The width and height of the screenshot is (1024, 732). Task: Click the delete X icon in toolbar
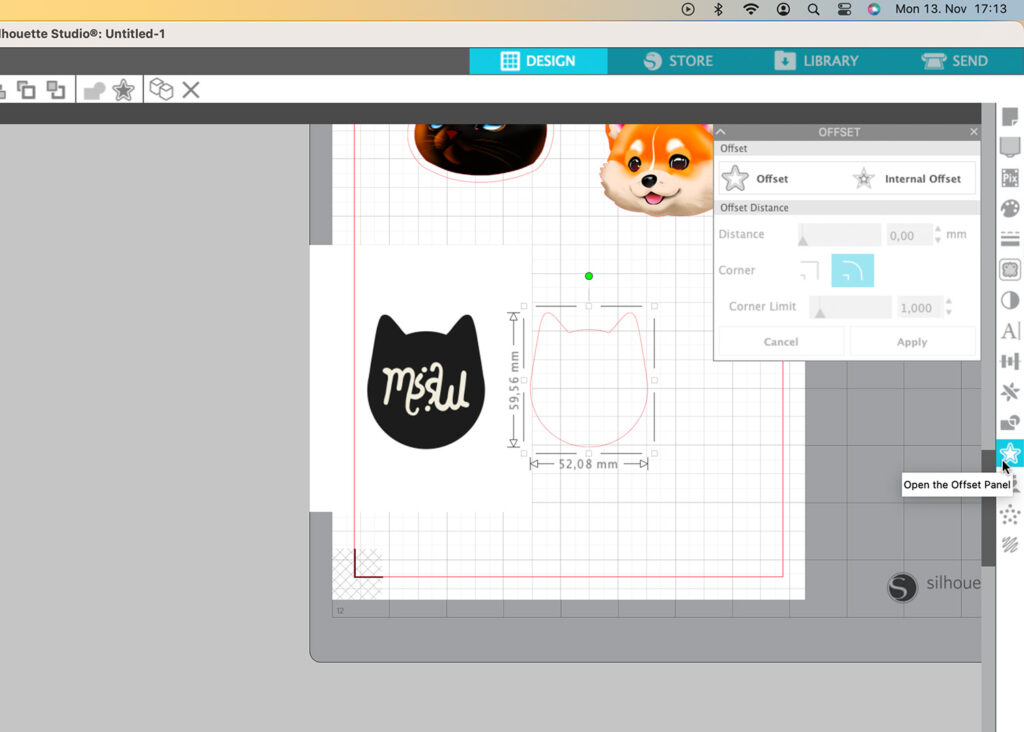(x=191, y=90)
